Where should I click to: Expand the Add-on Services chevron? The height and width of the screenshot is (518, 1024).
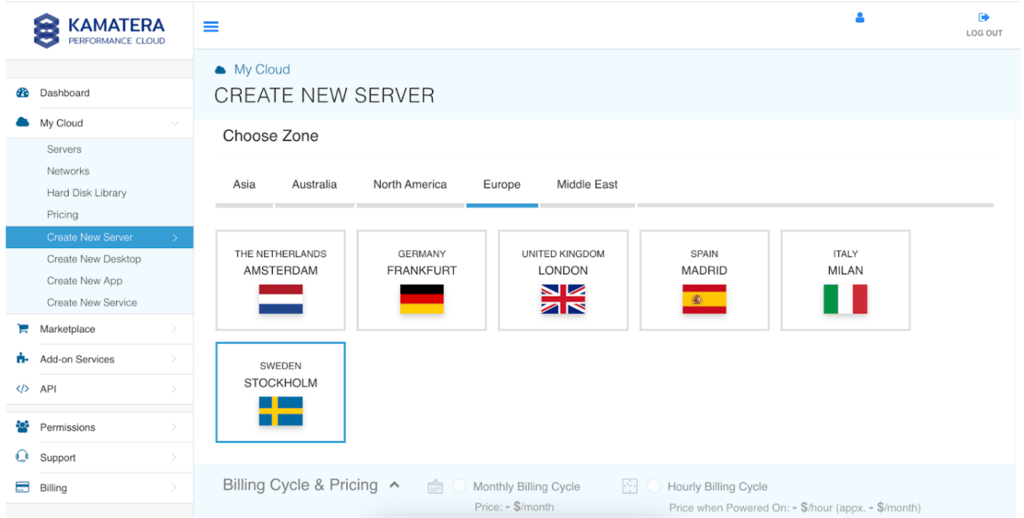pyautogui.click(x=174, y=359)
